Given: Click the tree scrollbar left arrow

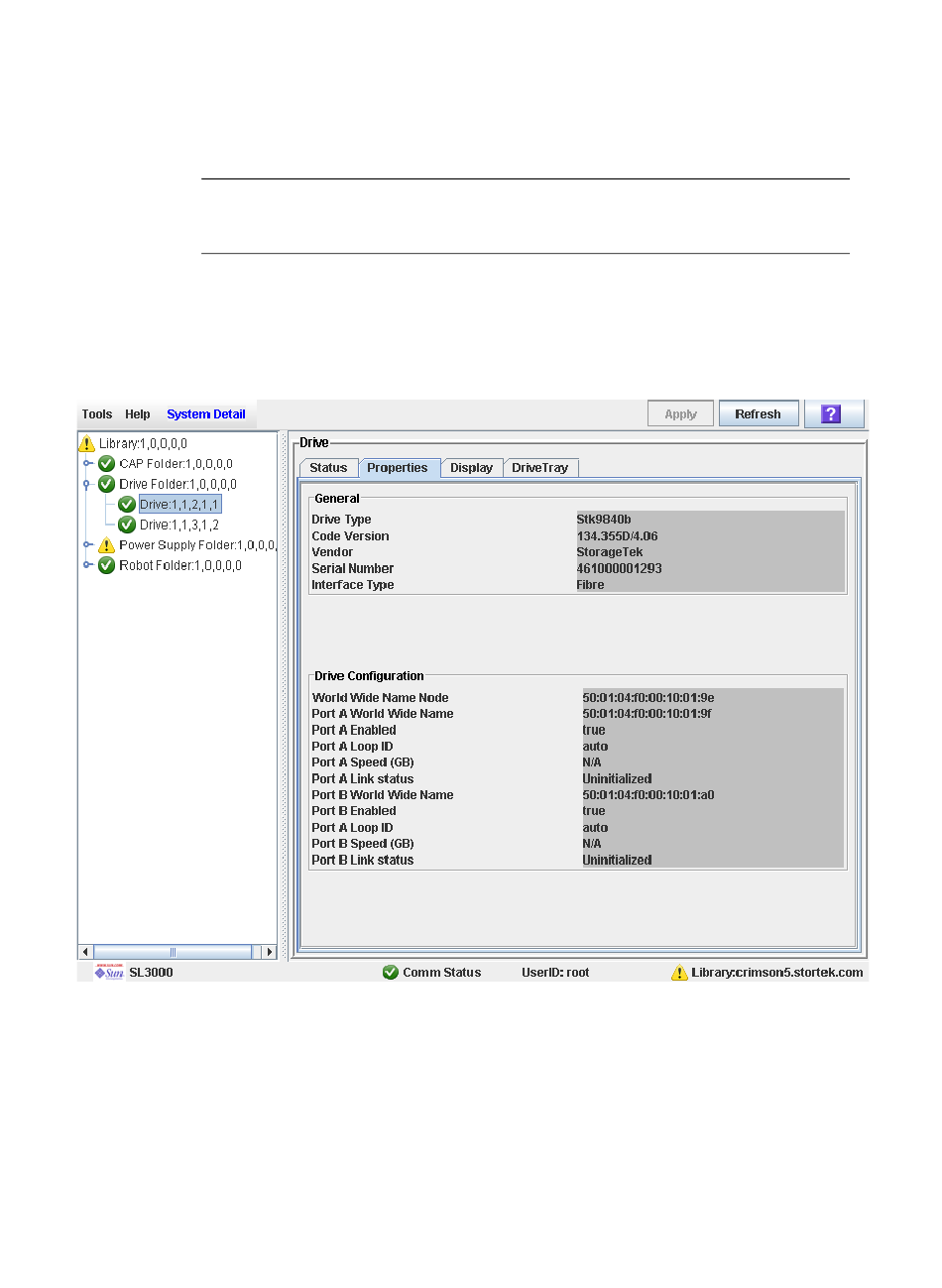Looking at the screenshot, I should (86, 952).
